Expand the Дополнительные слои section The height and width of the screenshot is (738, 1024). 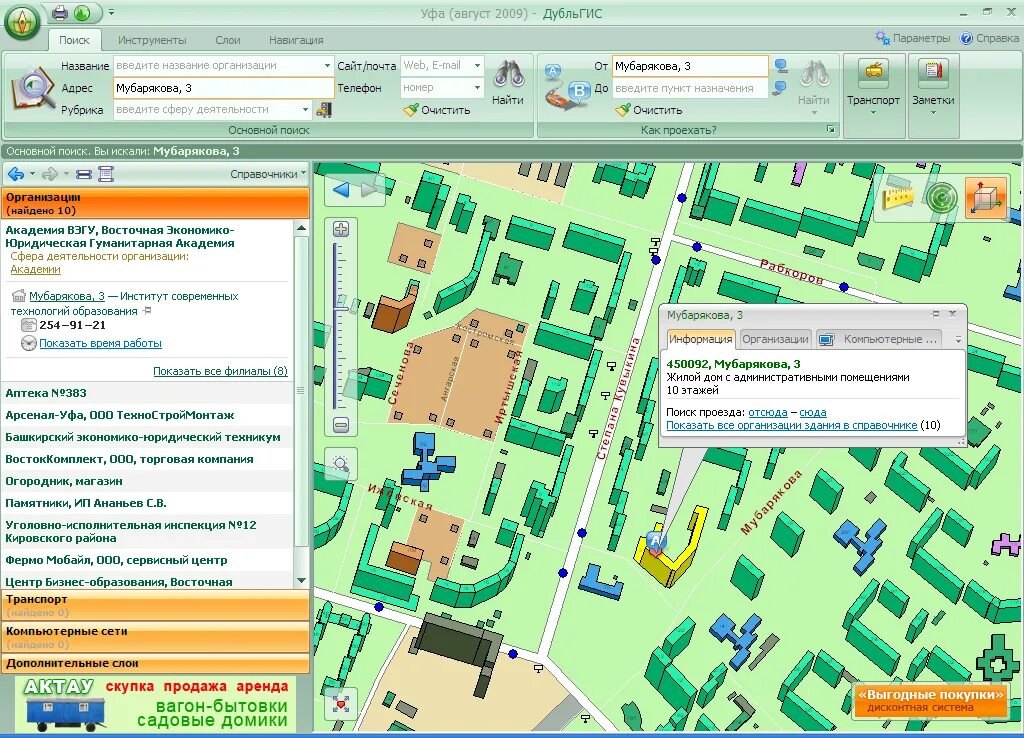155,664
